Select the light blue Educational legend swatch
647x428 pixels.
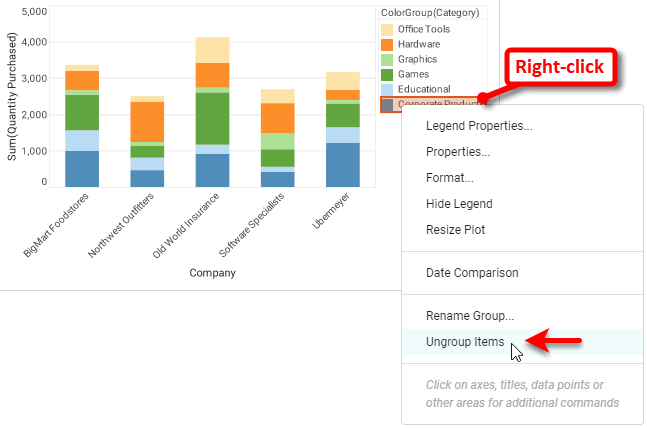point(387,89)
